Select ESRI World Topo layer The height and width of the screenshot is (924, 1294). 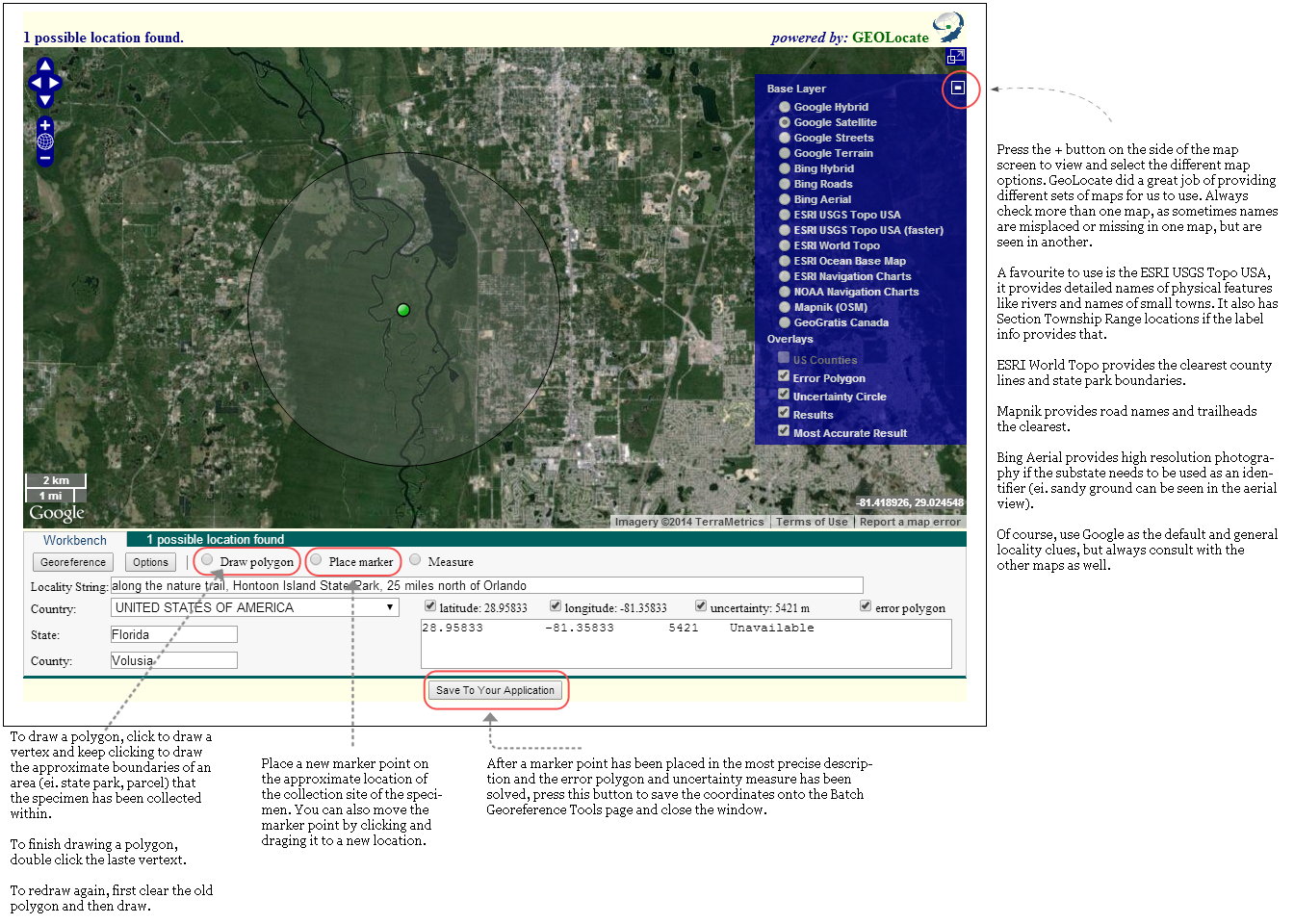point(785,245)
